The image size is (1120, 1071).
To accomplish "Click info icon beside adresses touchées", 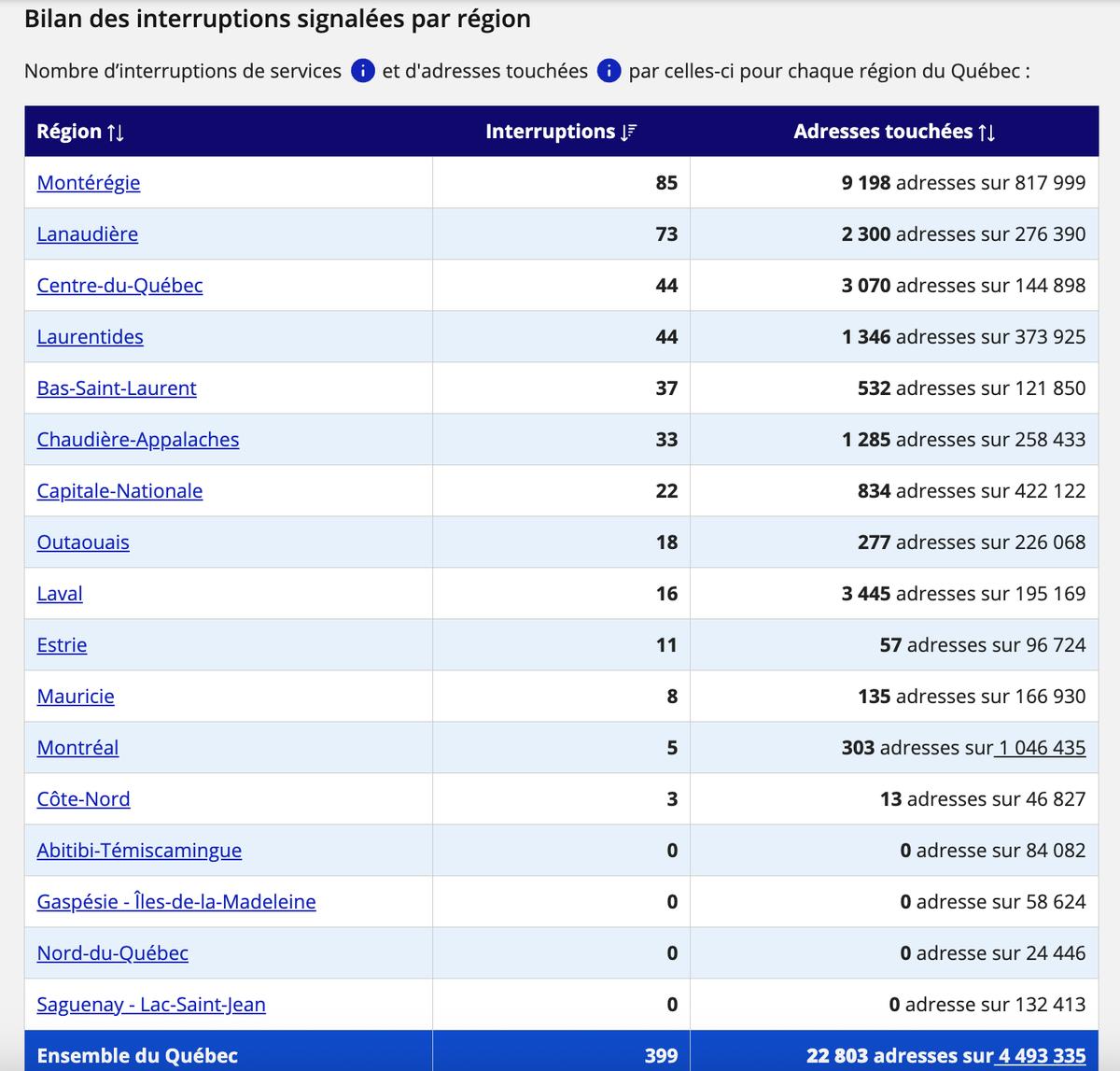I will (609, 71).
